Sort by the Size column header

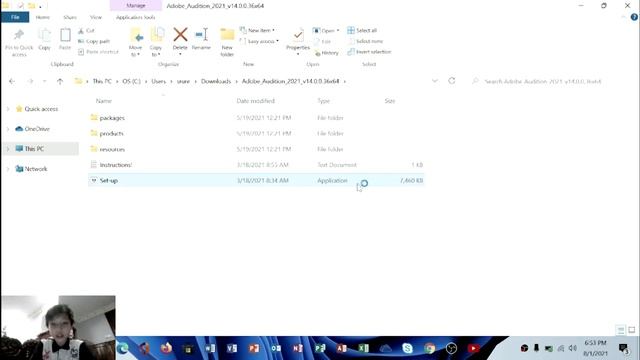point(390,101)
